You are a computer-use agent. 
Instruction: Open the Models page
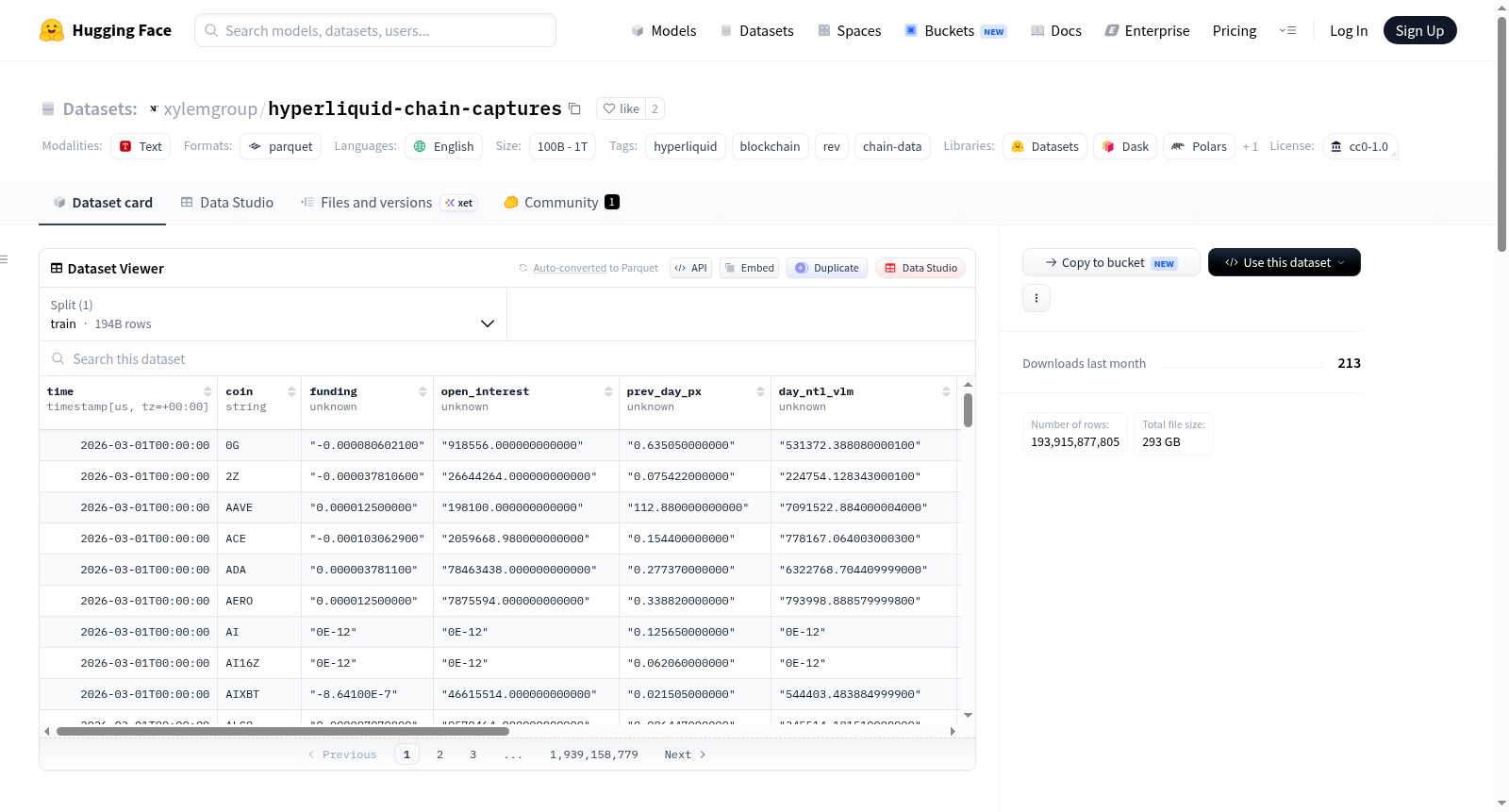pos(664,30)
